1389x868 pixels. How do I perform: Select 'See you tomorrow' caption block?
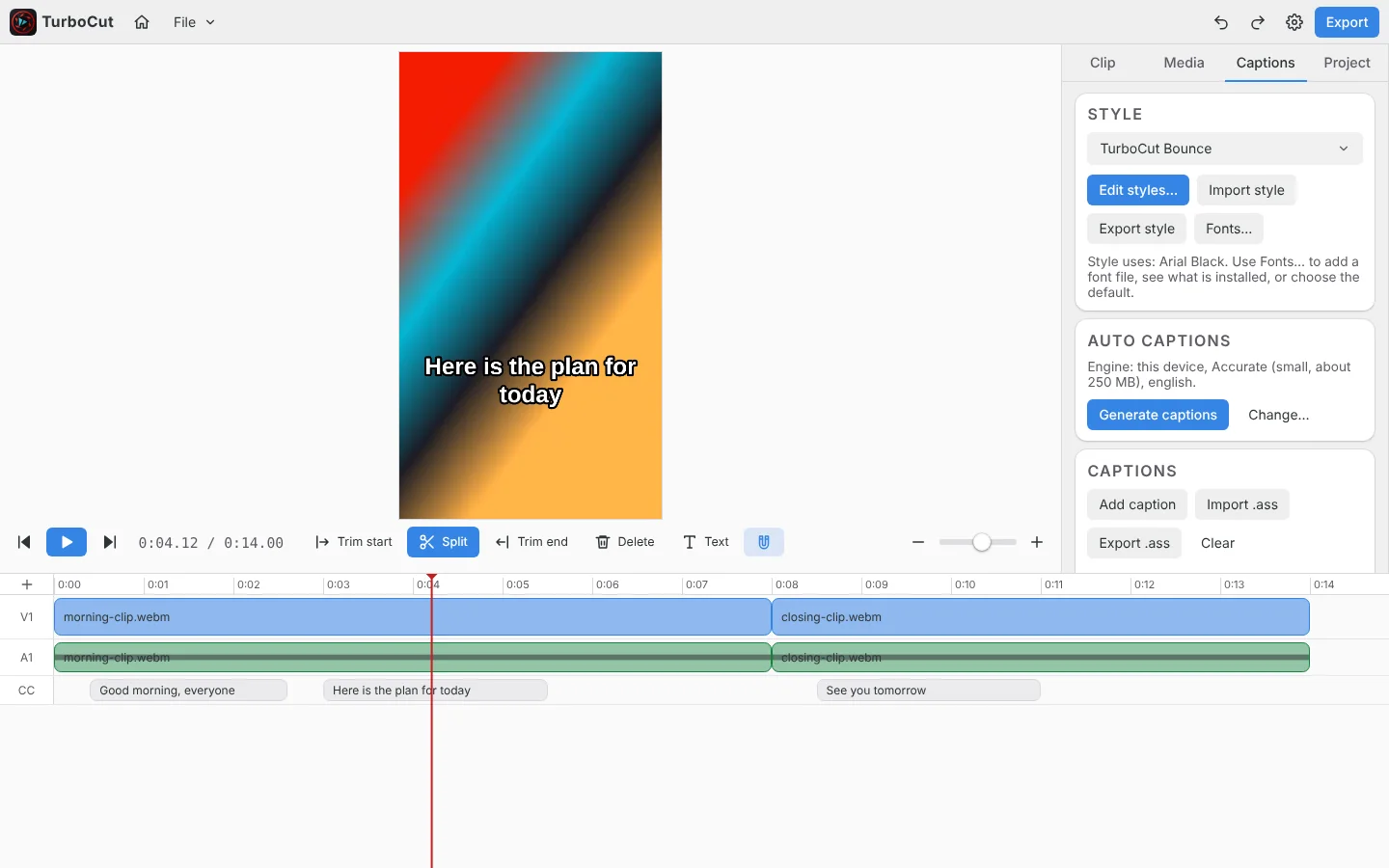coord(929,691)
